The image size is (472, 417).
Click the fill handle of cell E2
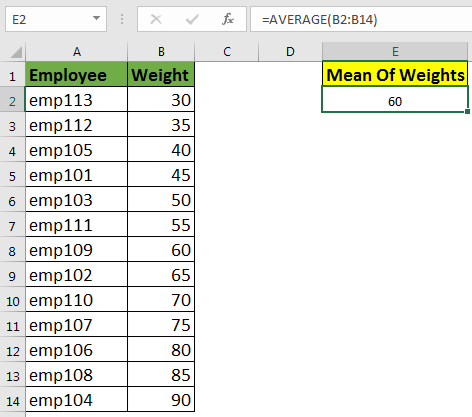(467, 112)
